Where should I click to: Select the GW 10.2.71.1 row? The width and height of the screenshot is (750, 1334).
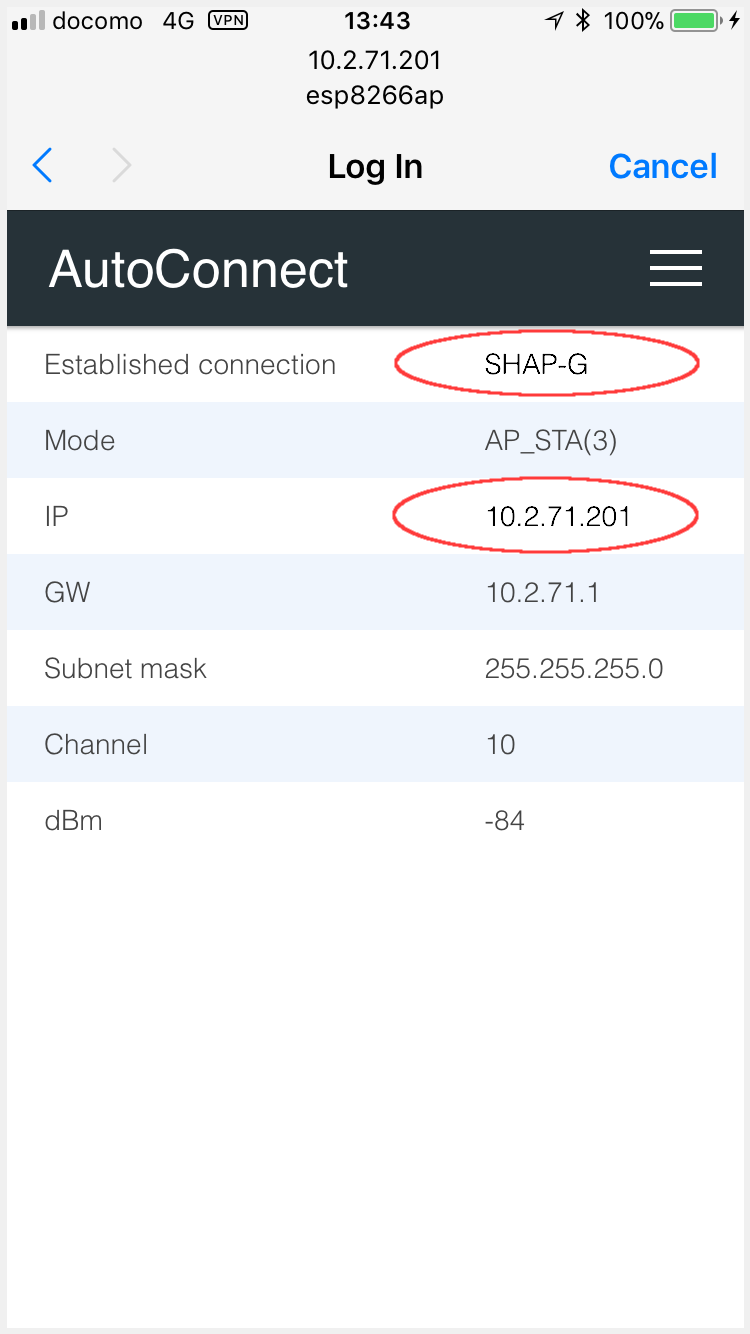click(375, 592)
